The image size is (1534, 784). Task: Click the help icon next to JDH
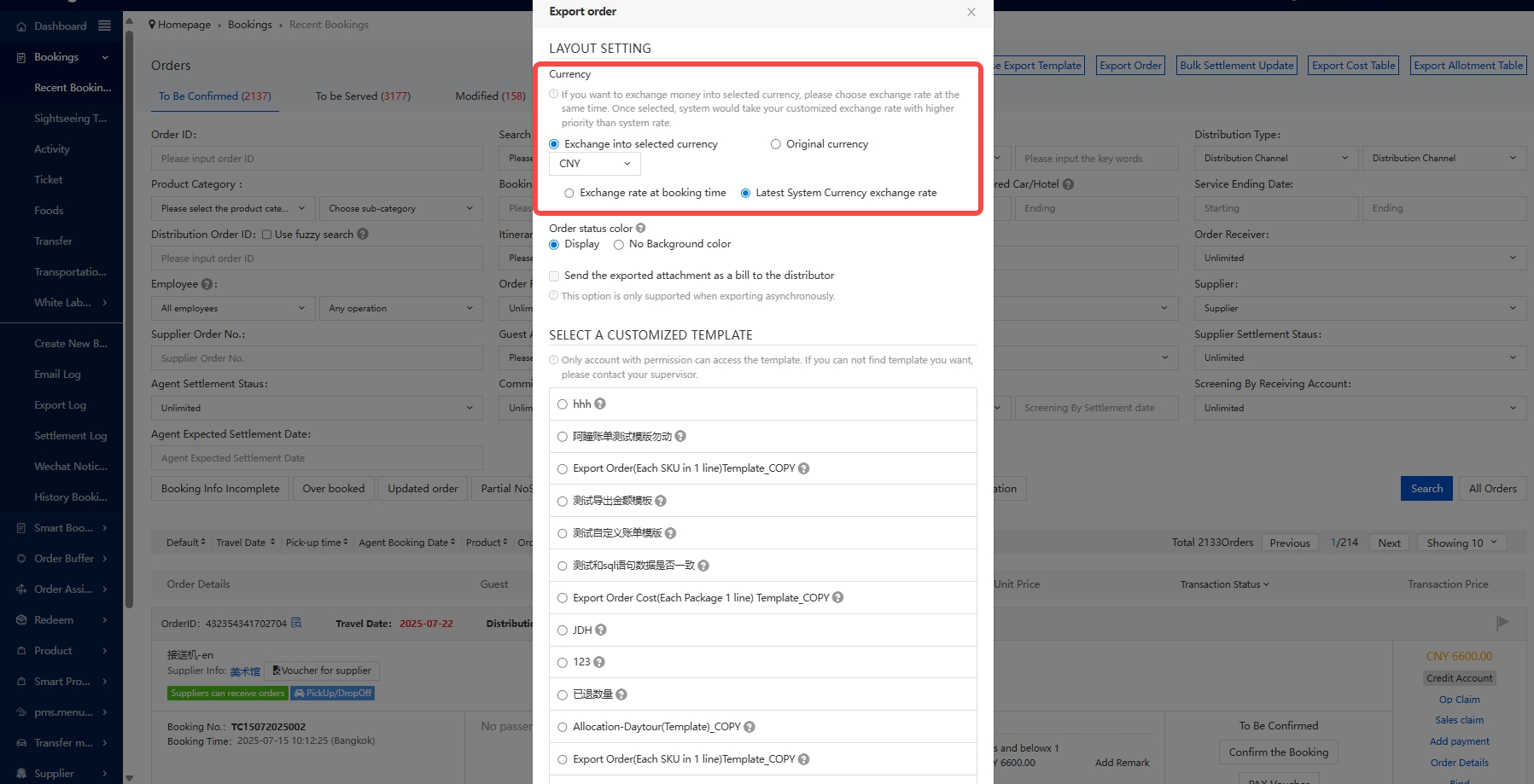(x=601, y=630)
